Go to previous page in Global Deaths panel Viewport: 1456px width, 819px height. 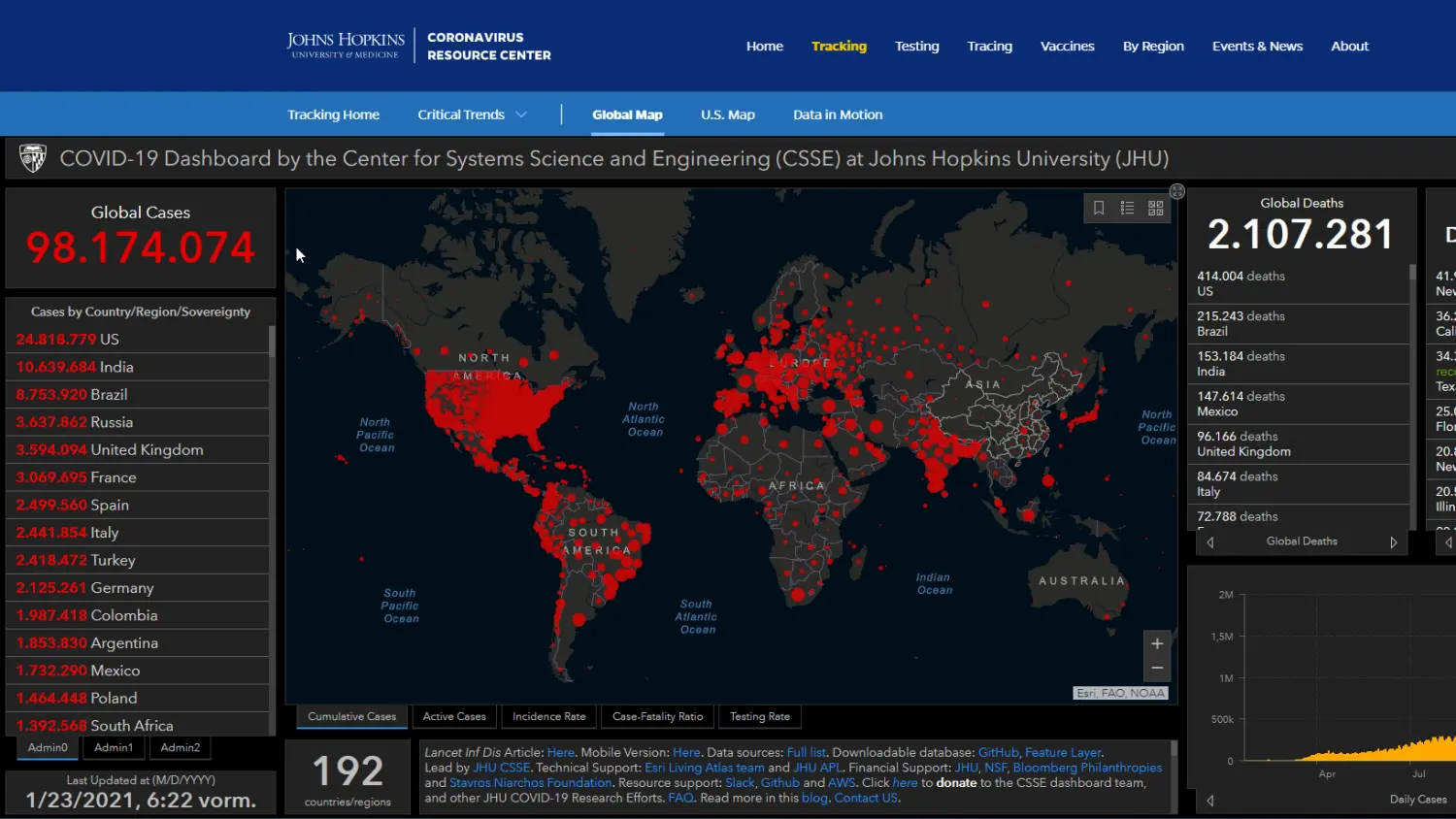(1210, 542)
